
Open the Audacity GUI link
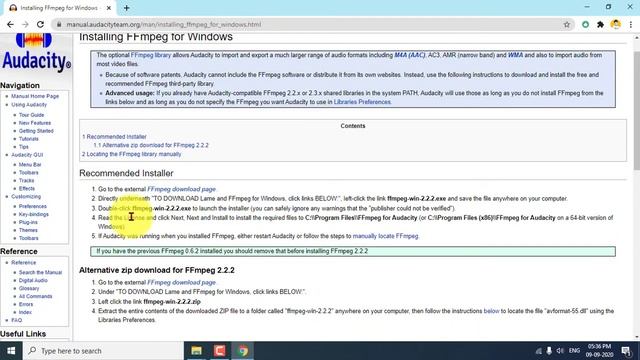click(x=27, y=155)
